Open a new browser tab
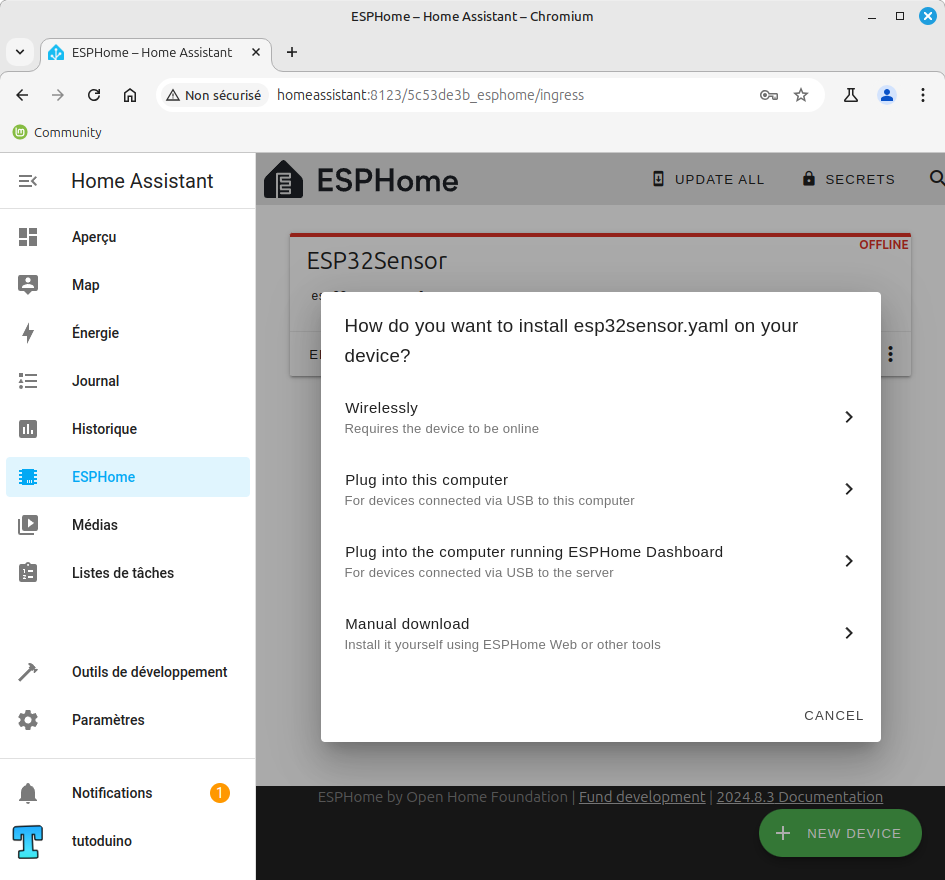The width and height of the screenshot is (945, 880). (x=292, y=52)
